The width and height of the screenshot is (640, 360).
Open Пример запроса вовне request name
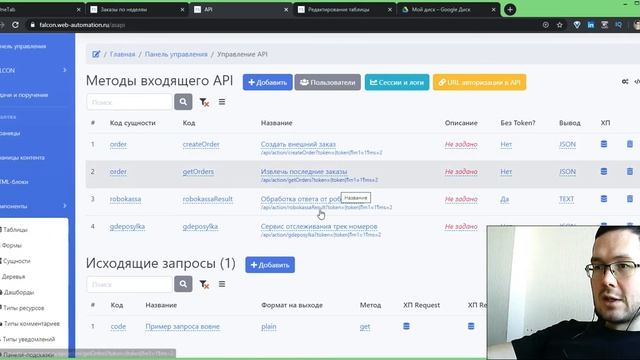click(182, 326)
